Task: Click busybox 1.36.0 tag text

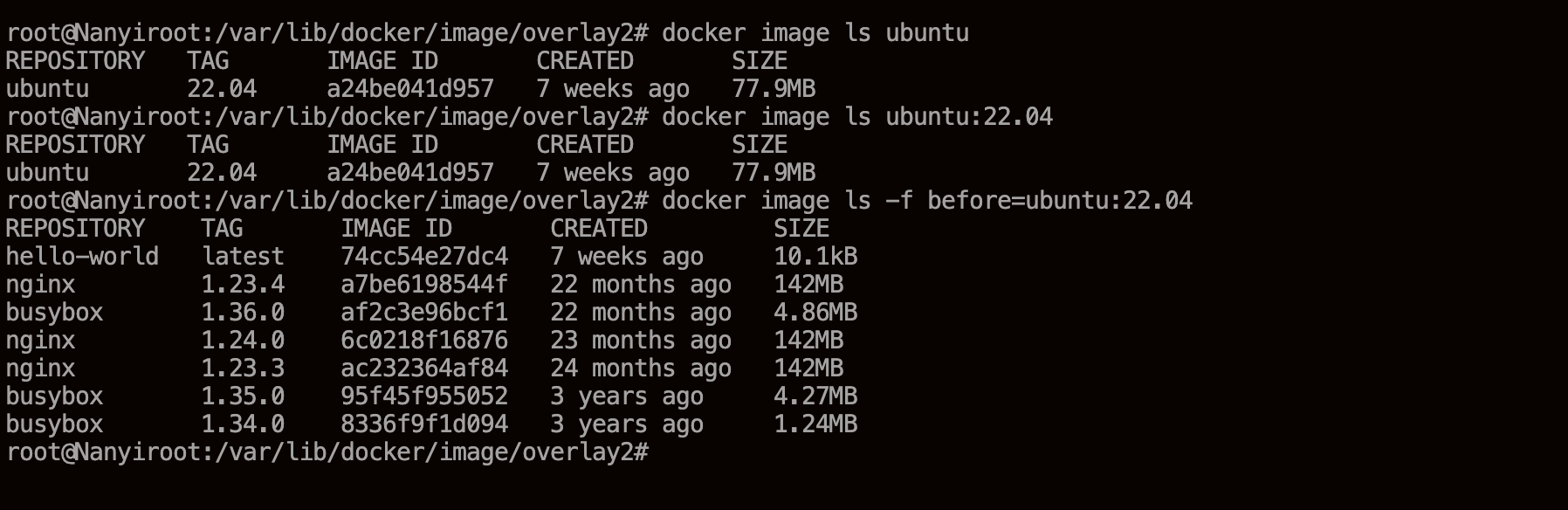Action: (243, 313)
